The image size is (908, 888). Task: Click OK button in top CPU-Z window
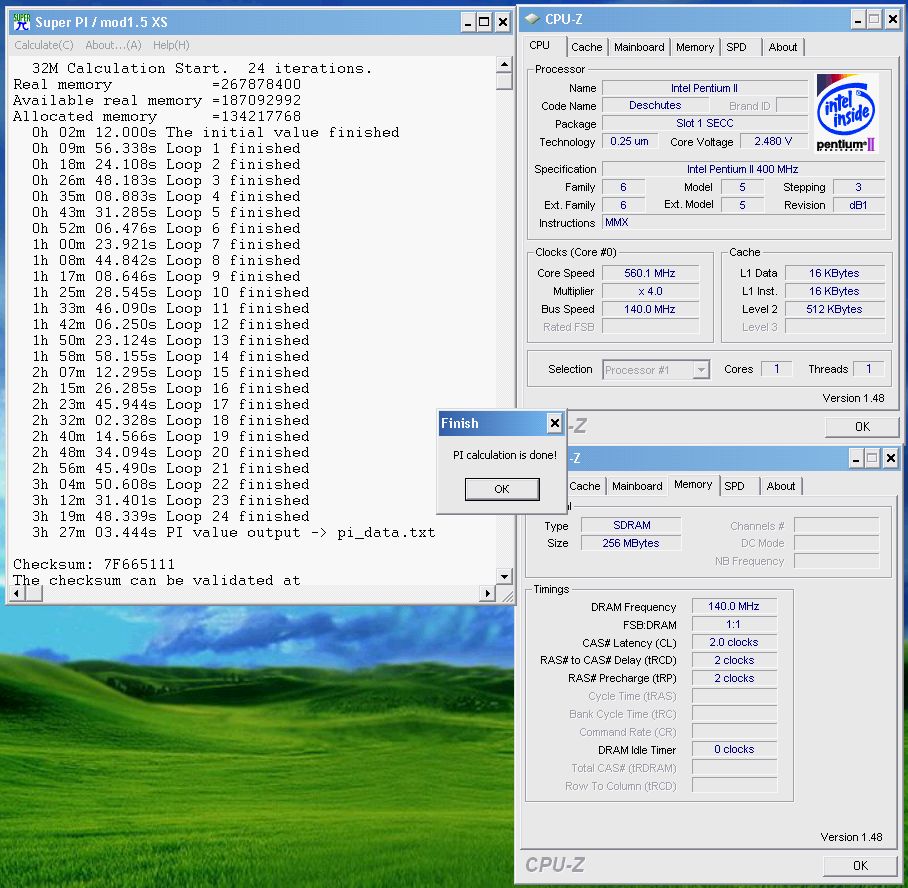[x=862, y=427]
